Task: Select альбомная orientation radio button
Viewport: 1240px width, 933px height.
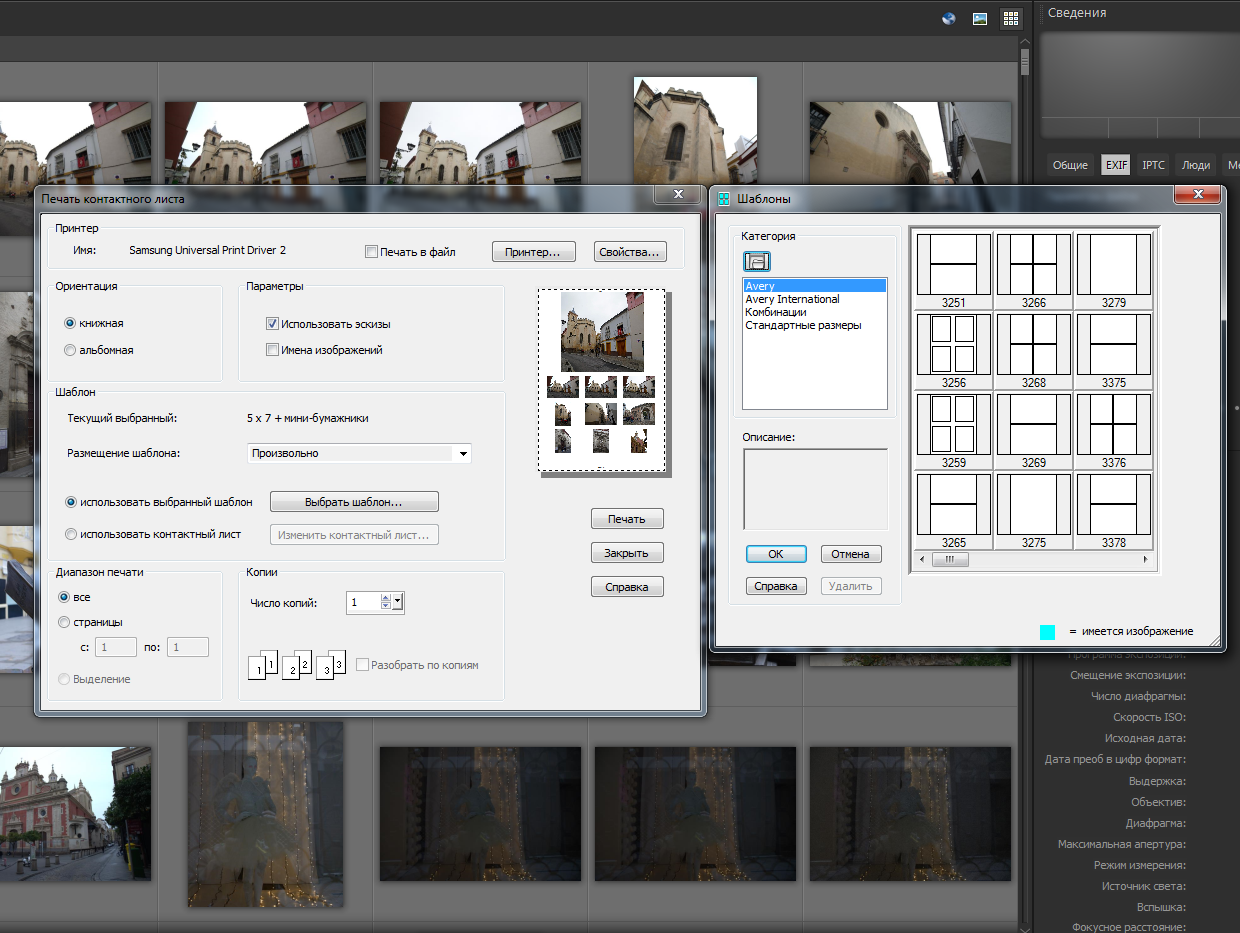Action: 70,350
